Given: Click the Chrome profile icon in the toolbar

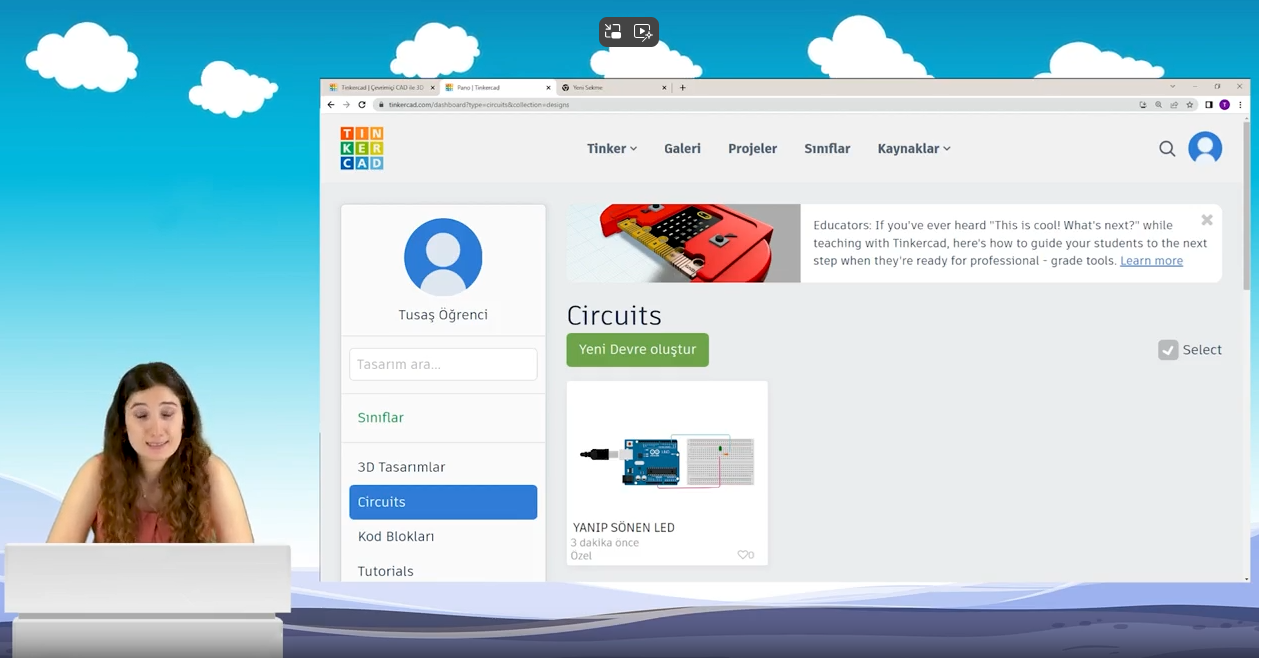Looking at the screenshot, I should (x=1222, y=104).
